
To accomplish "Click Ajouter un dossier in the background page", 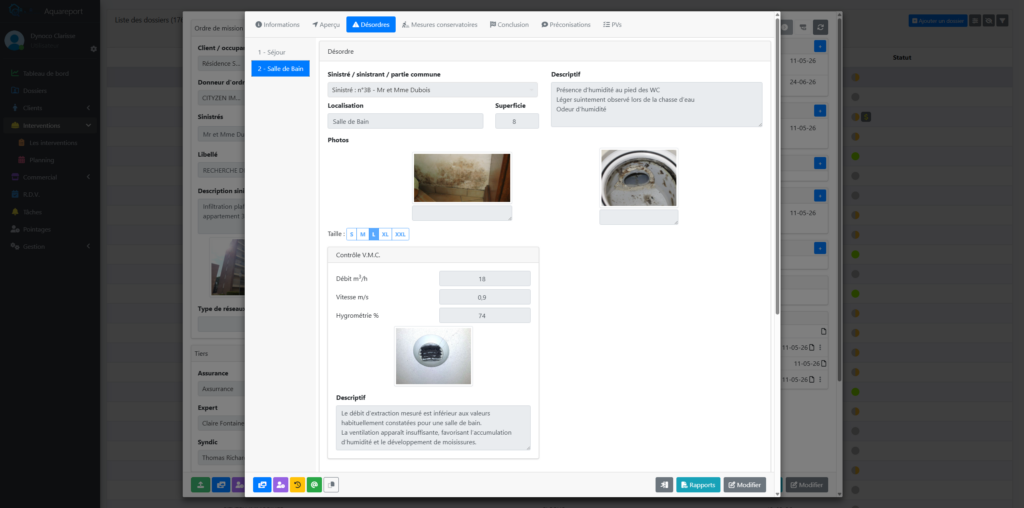I will click(937, 21).
